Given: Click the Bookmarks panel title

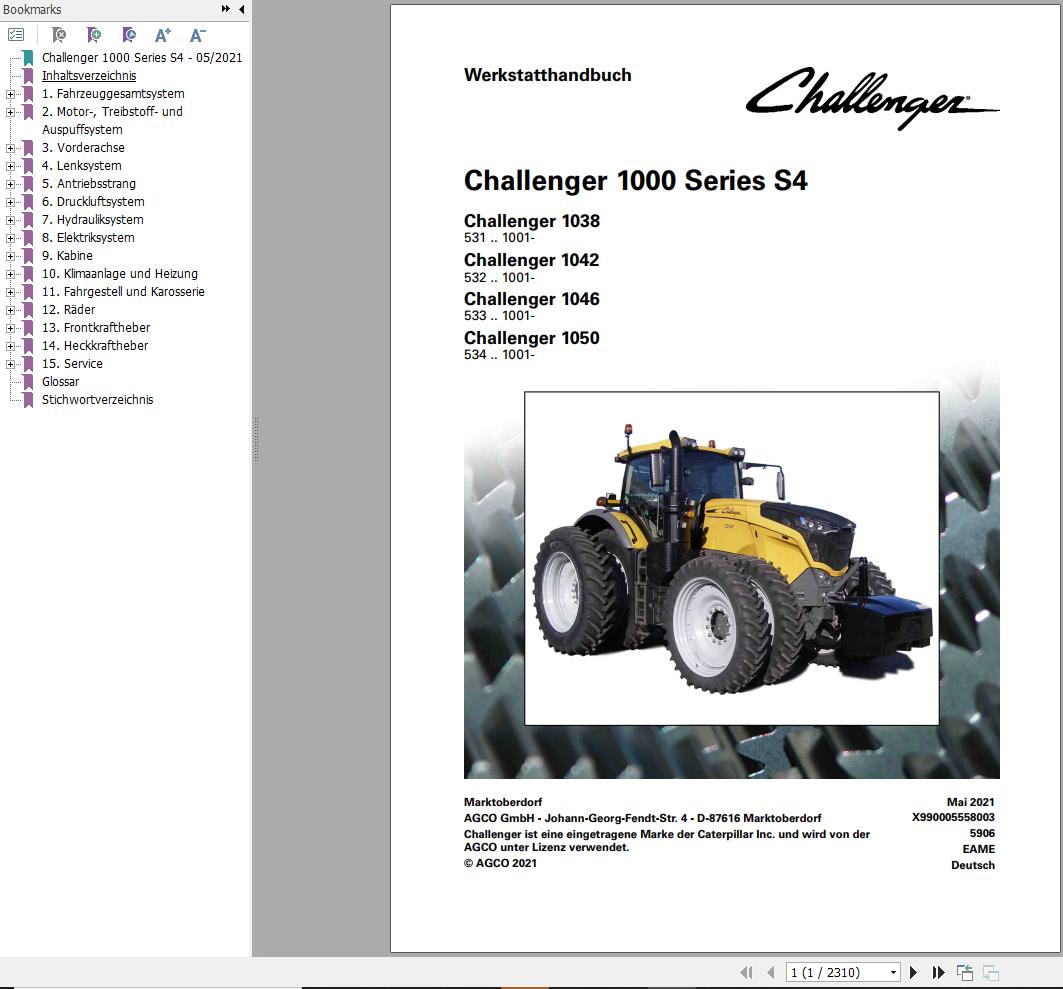Looking at the screenshot, I should (32, 9).
